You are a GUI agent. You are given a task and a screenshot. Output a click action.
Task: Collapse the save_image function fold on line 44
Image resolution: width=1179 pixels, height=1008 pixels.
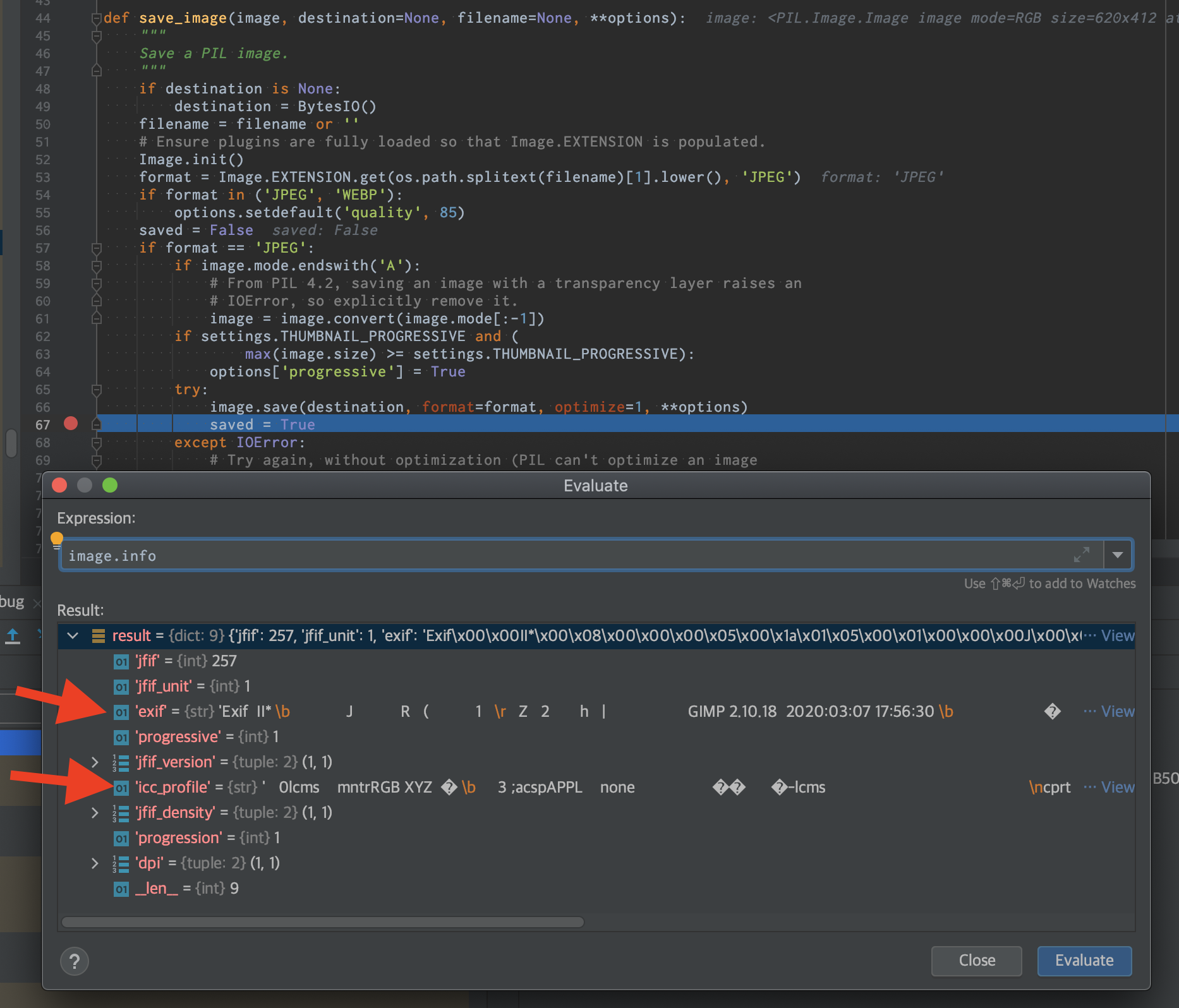[x=97, y=18]
